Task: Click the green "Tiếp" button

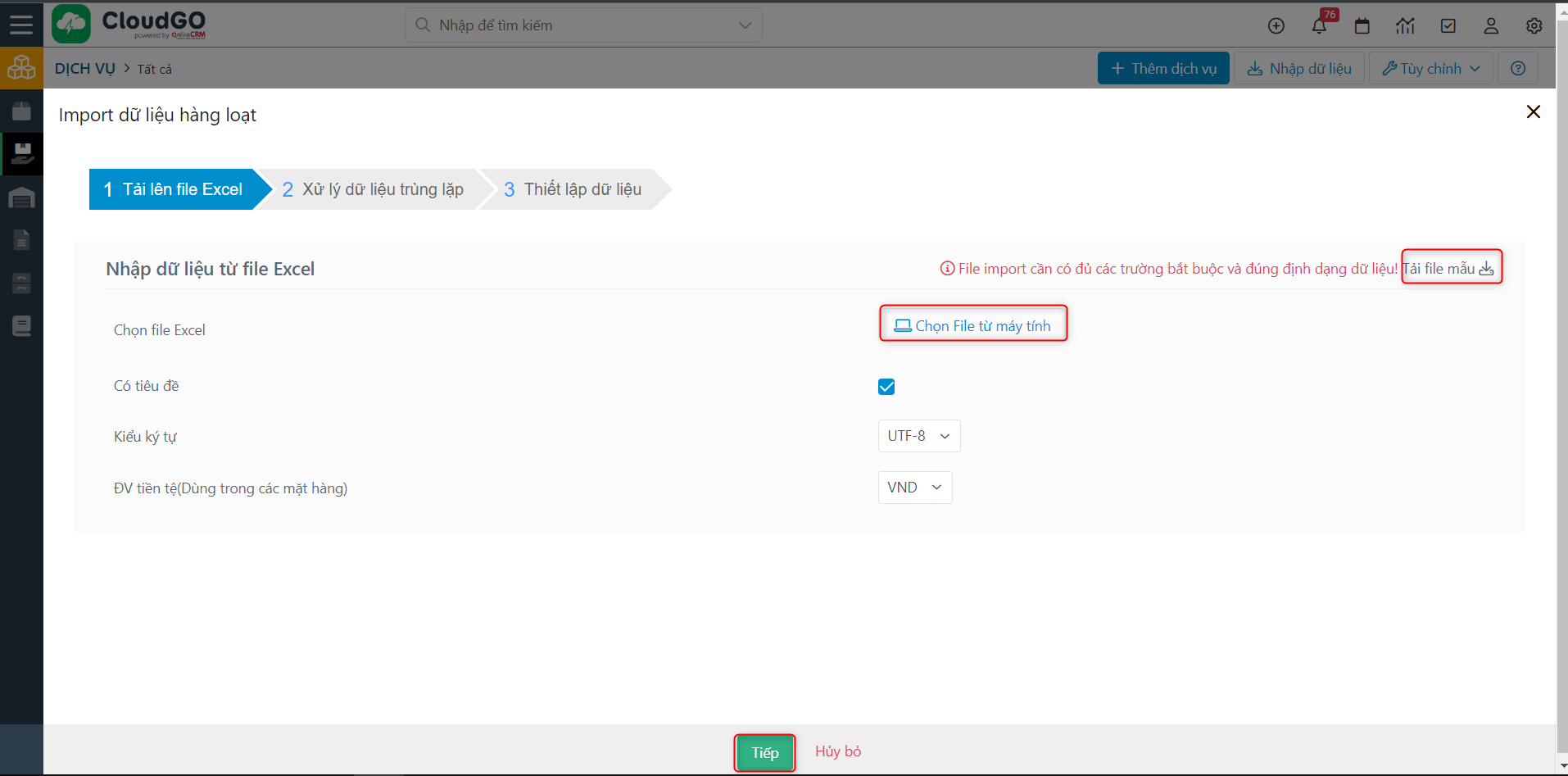Action: click(764, 752)
